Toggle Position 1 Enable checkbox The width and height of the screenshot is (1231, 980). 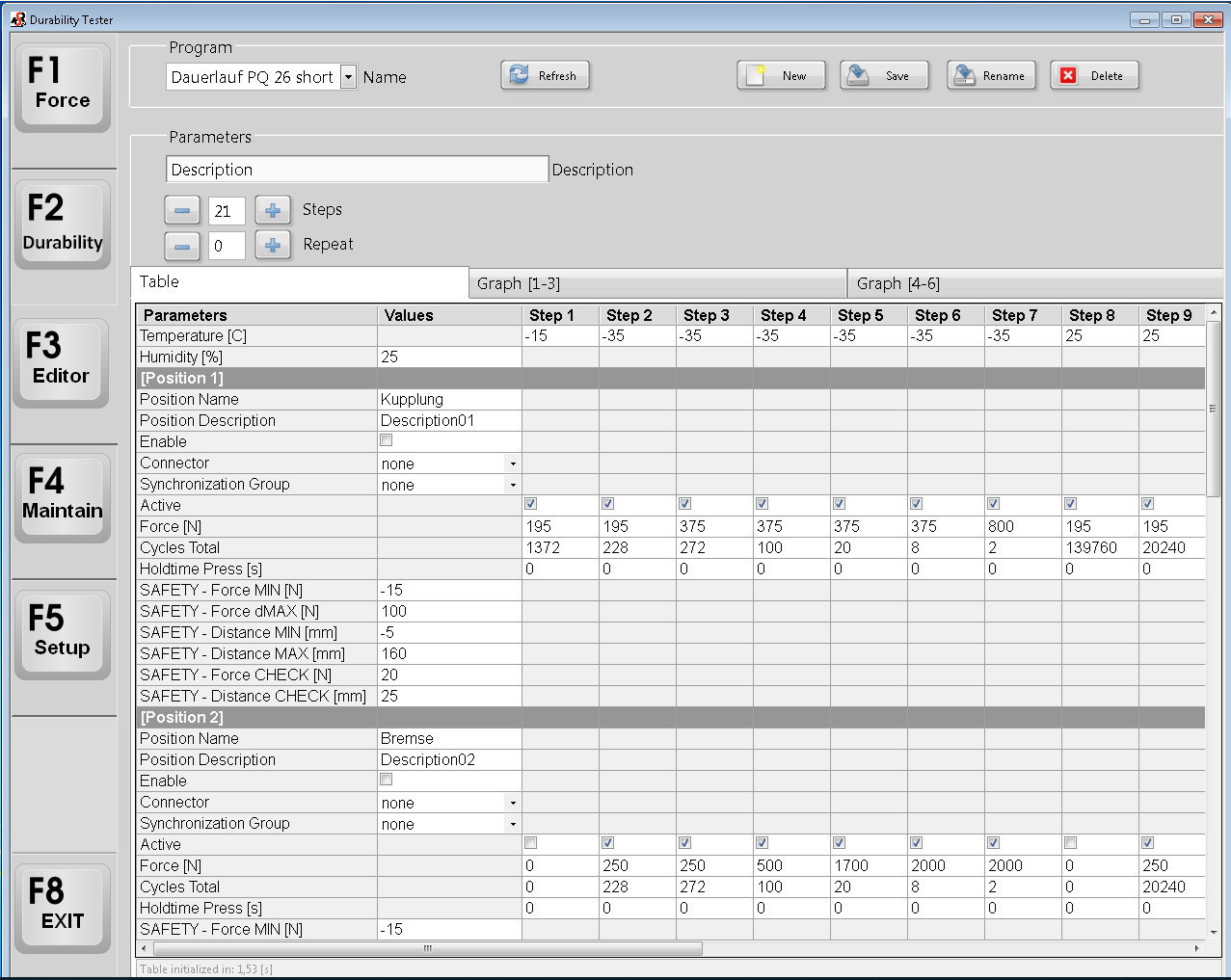[386, 440]
